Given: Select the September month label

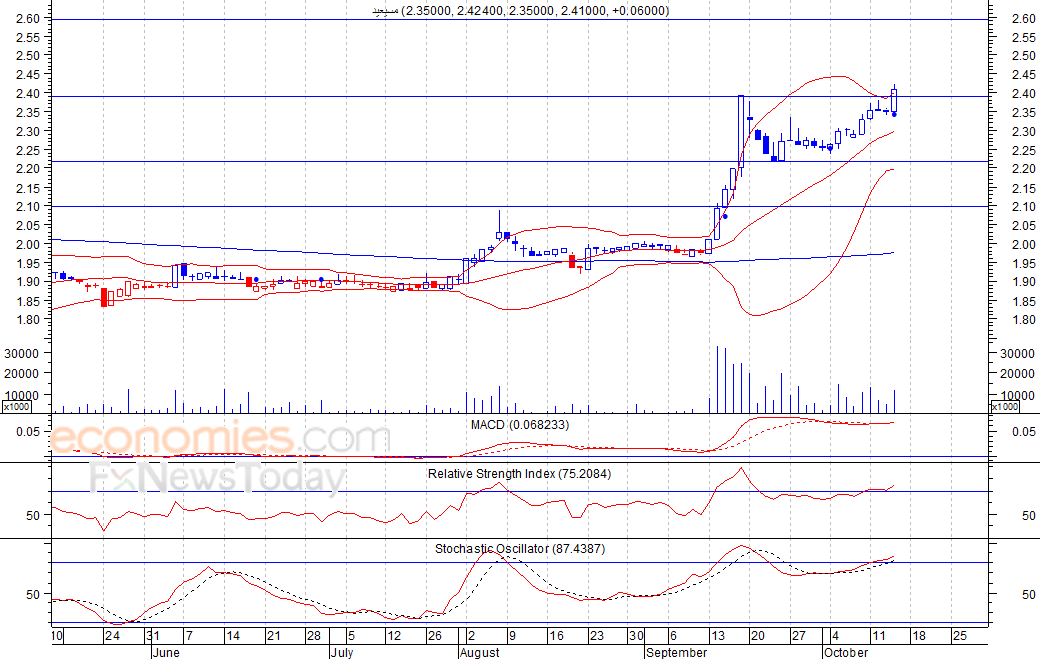Looking at the screenshot, I should click(x=677, y=652).
